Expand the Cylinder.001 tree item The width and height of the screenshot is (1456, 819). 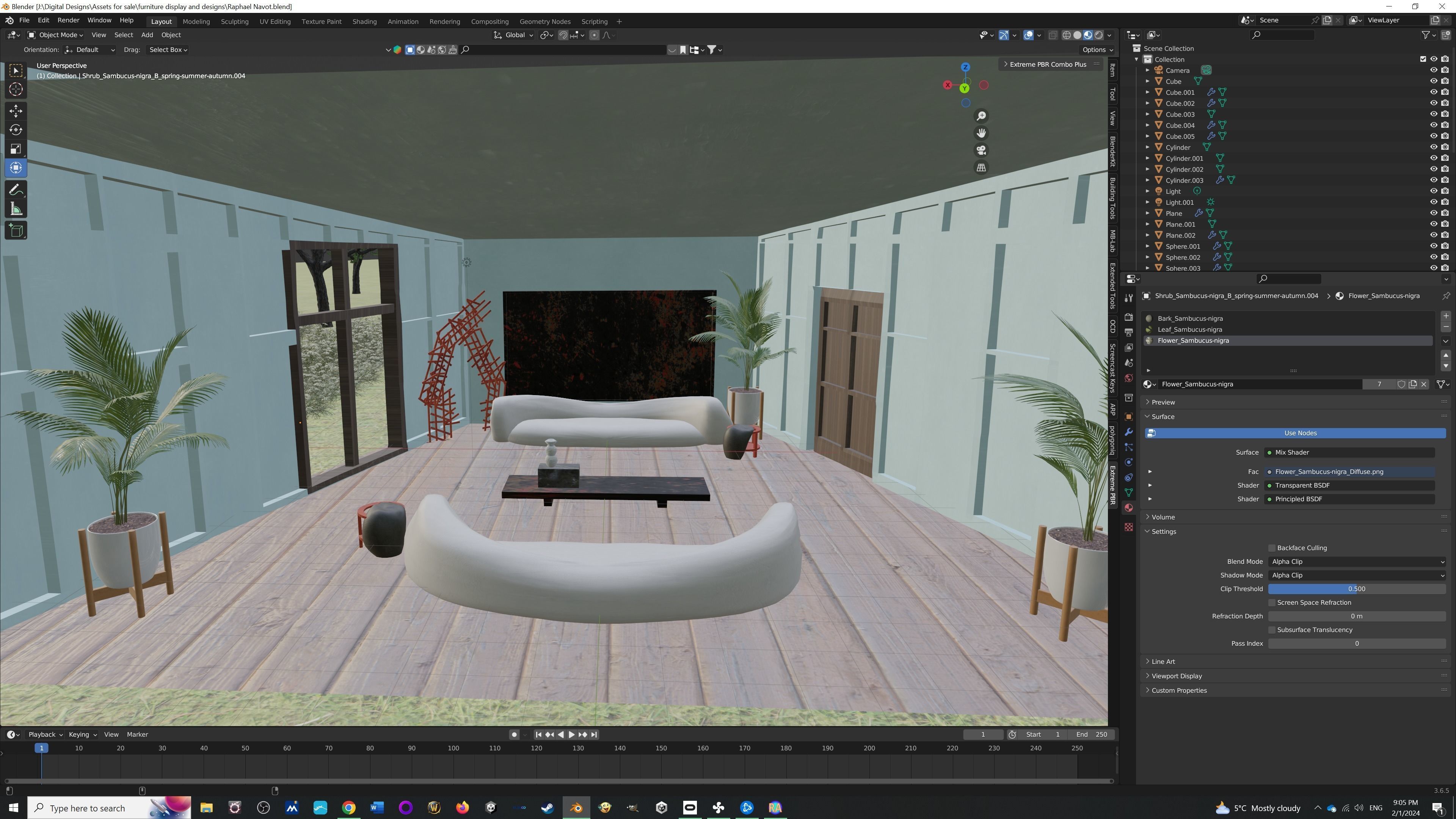click(1147, 158)
